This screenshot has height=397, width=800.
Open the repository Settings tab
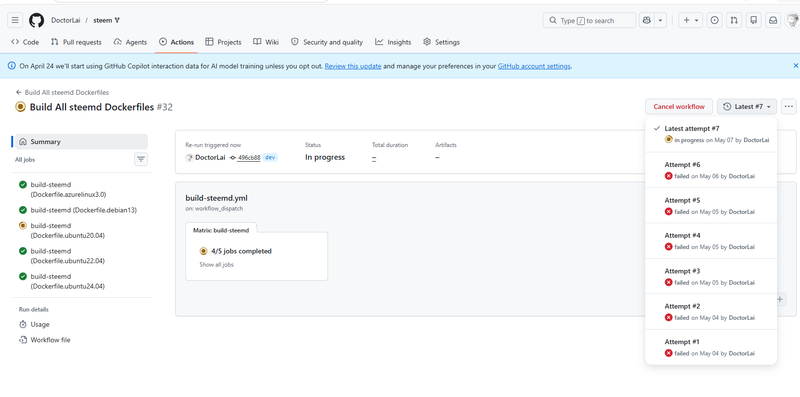pyautogui.click(x=441, y=42)
